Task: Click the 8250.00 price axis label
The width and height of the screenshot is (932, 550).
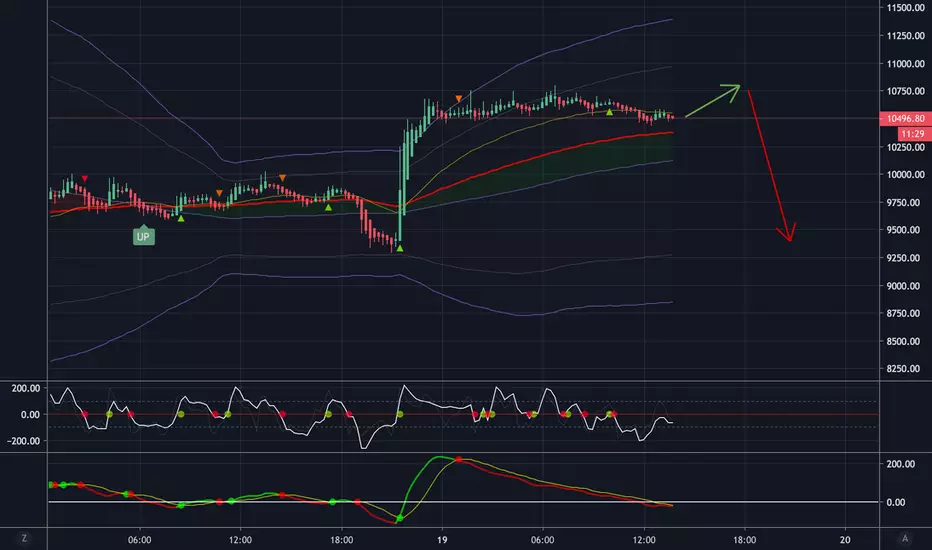Action: (x=905, y=369)
